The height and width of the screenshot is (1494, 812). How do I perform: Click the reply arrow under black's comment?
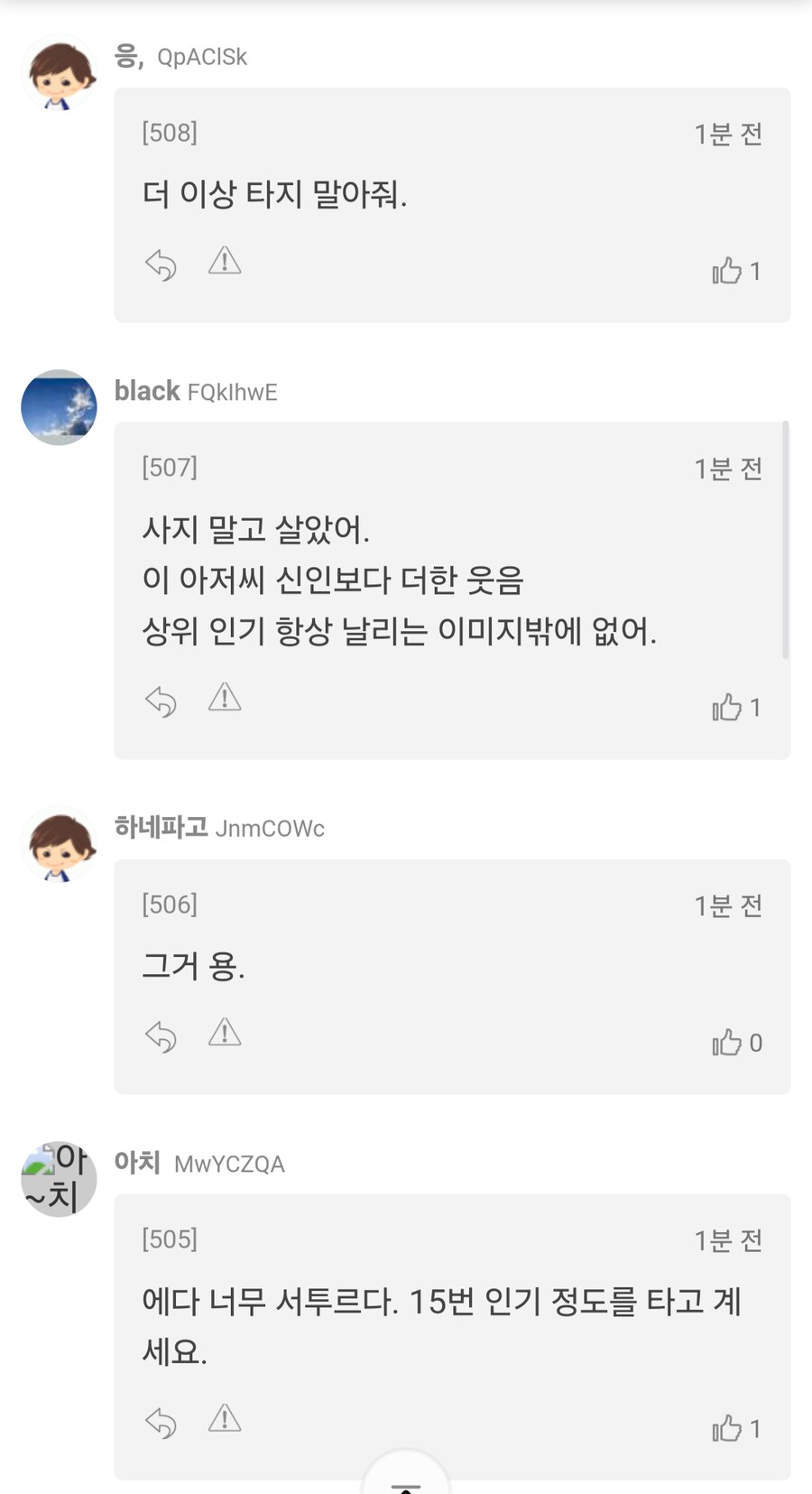click(x=161, y=699)
